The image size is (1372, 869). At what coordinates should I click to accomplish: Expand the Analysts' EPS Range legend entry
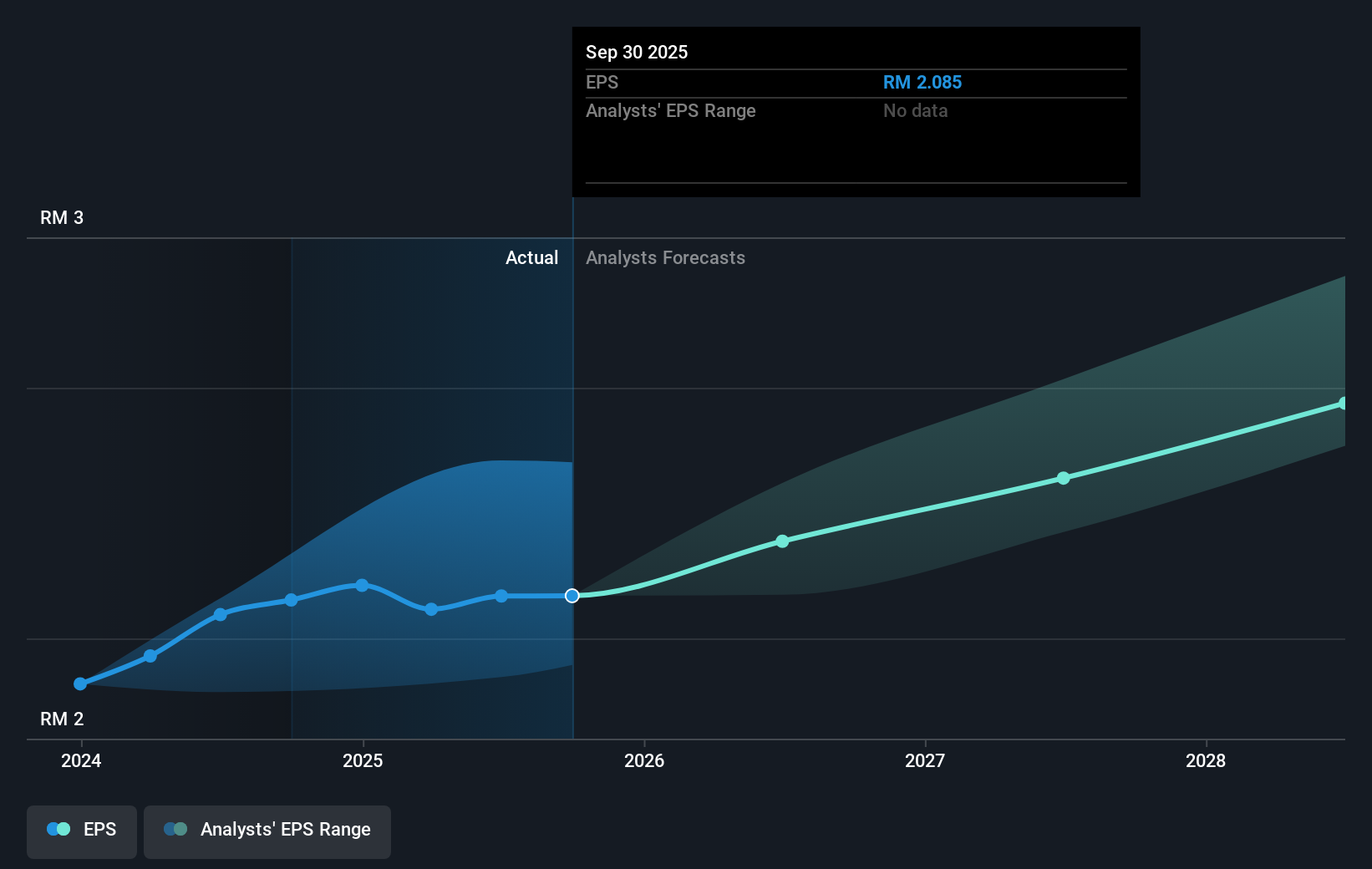[x=267, y=831]
